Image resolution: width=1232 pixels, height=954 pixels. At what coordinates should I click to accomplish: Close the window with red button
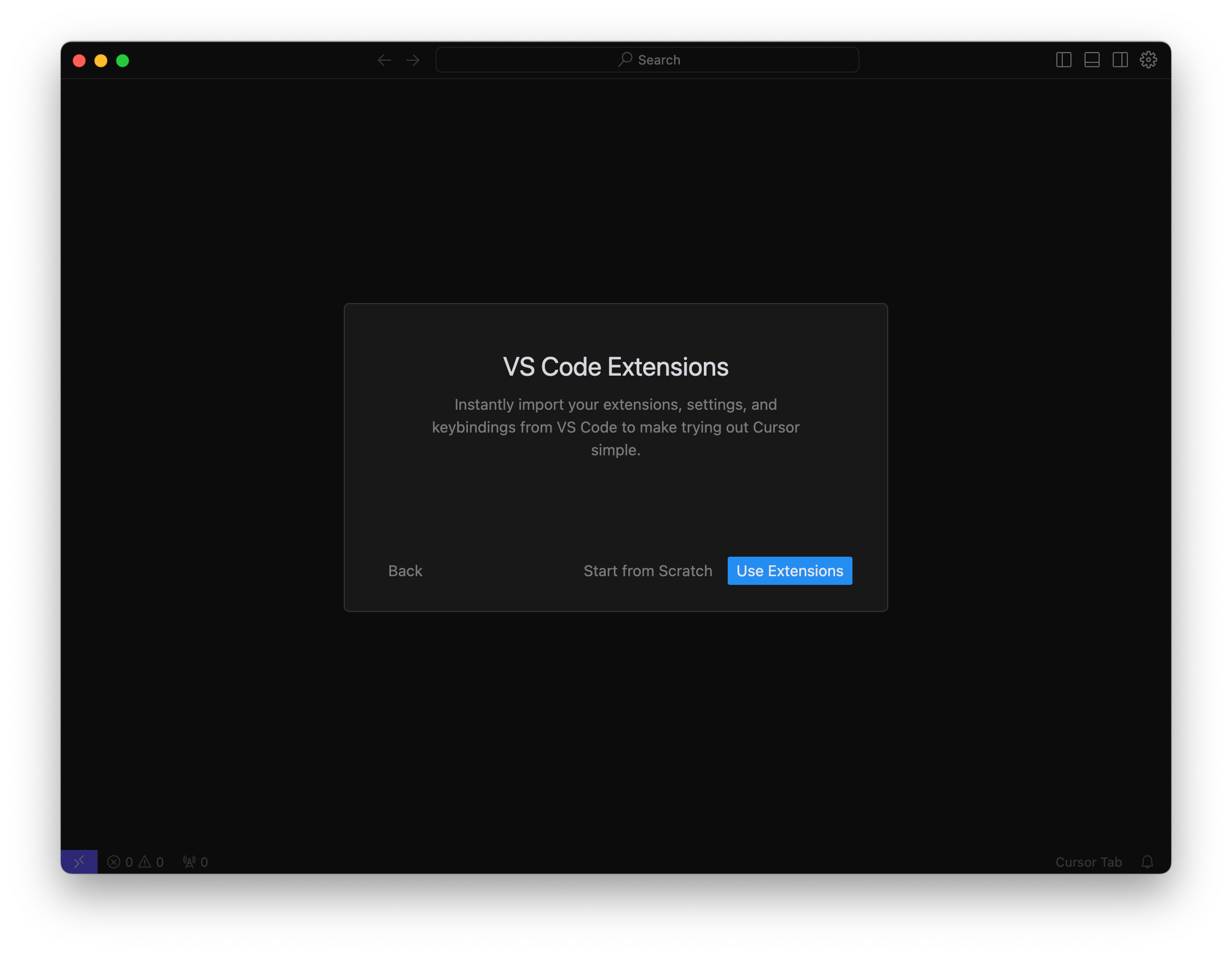coord(80,60)
